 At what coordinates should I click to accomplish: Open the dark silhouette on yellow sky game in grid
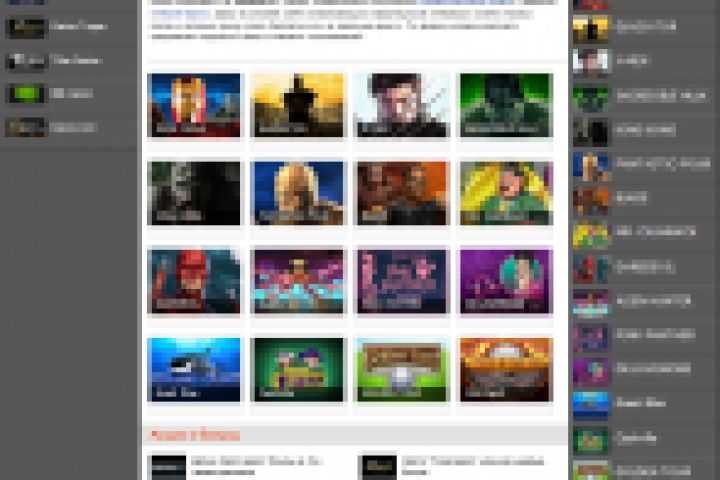[x=297, y=105]
